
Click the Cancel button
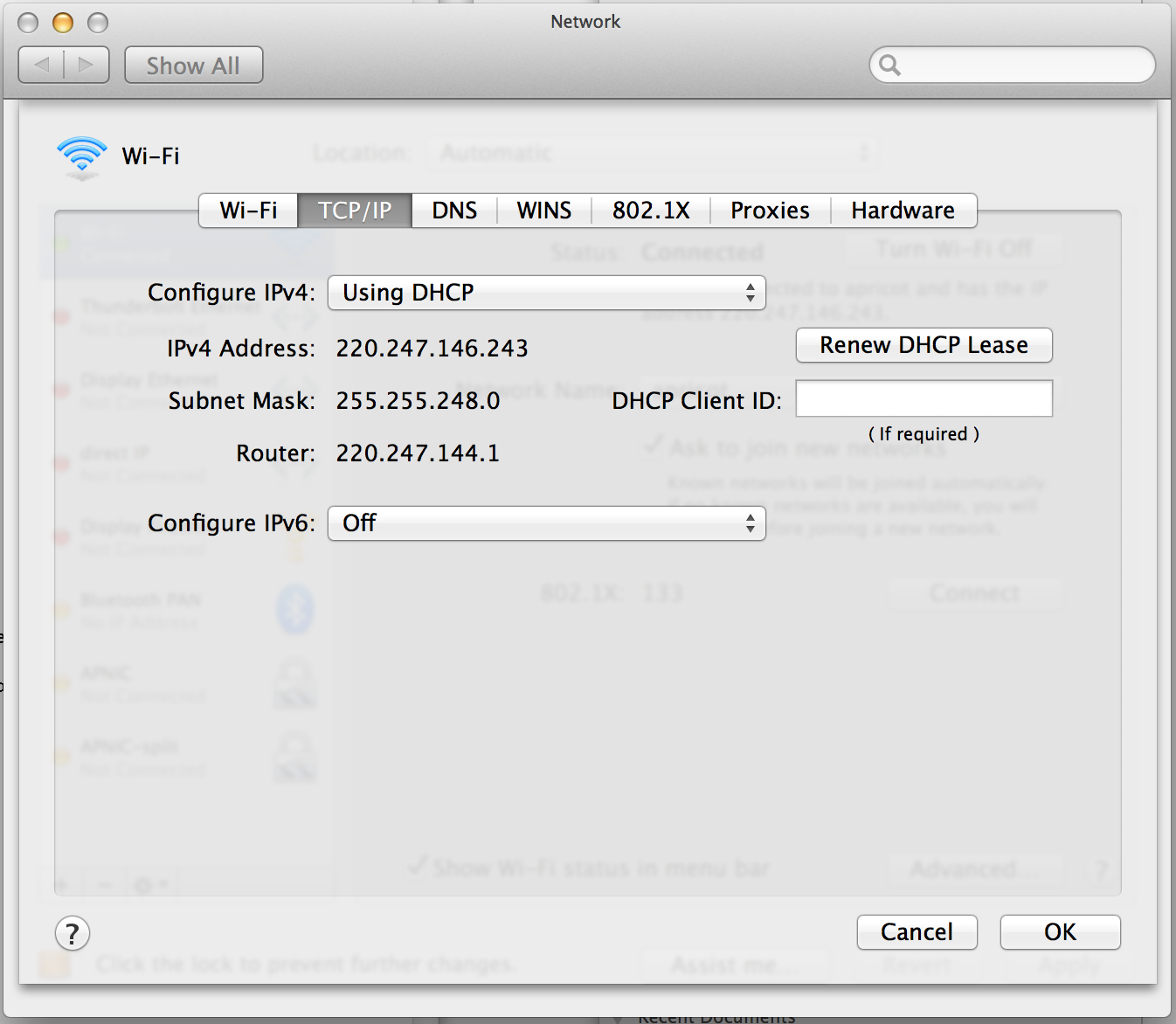pyautogui.click(x=917, y=932)
